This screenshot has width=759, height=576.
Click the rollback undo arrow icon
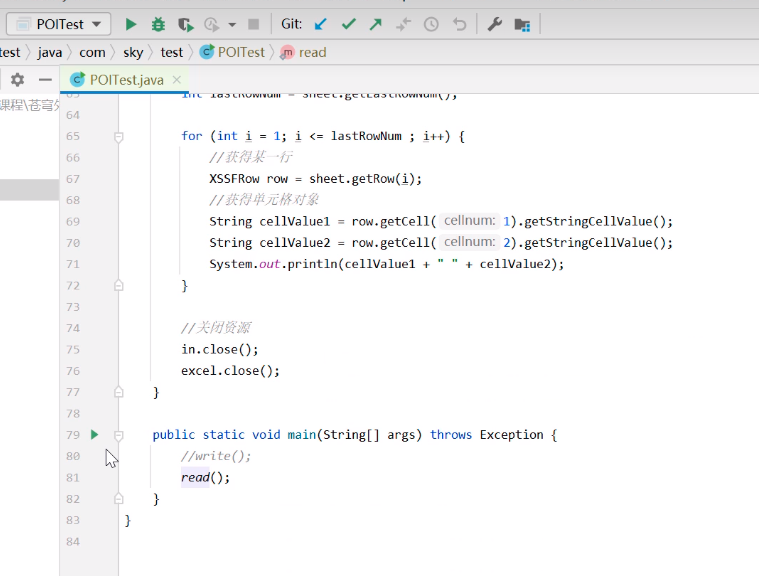[459, 24]
